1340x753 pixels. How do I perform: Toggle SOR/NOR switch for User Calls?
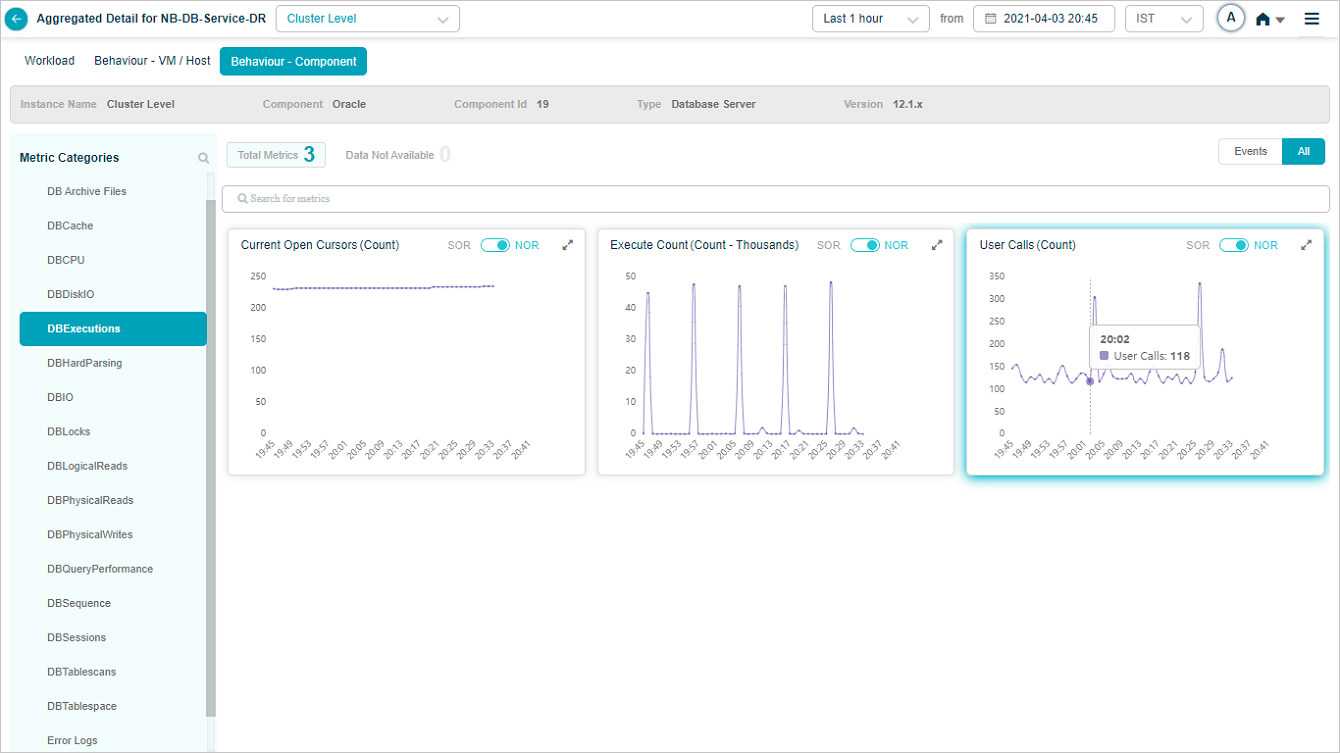pos(1233,245)
